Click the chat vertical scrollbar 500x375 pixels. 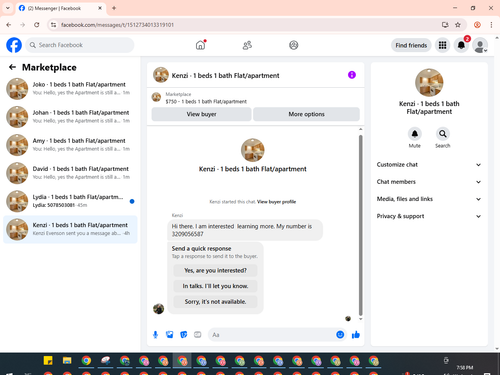360,225
